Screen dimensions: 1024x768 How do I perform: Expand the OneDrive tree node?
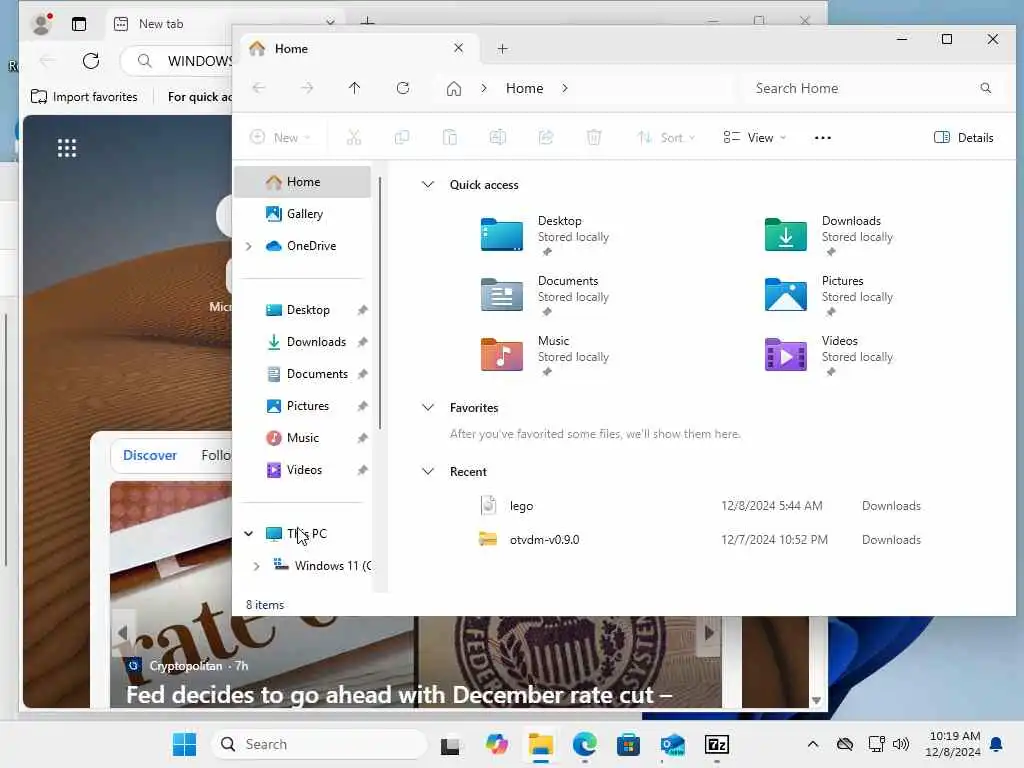click(249, 246)
